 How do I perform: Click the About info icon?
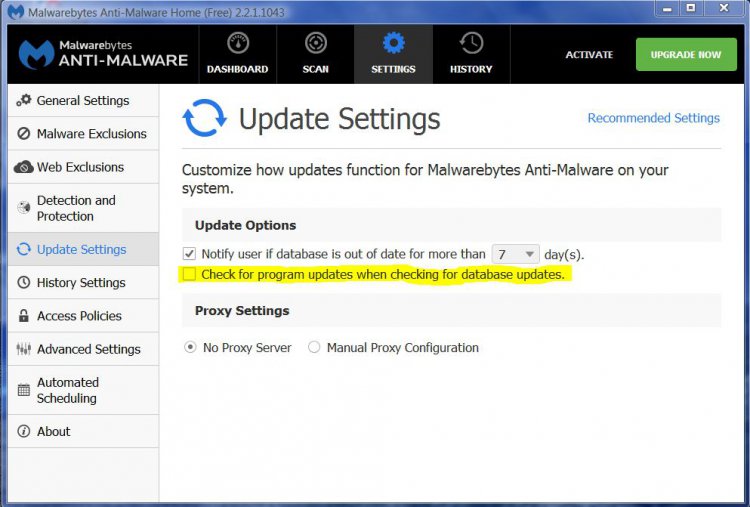(23, 431)
